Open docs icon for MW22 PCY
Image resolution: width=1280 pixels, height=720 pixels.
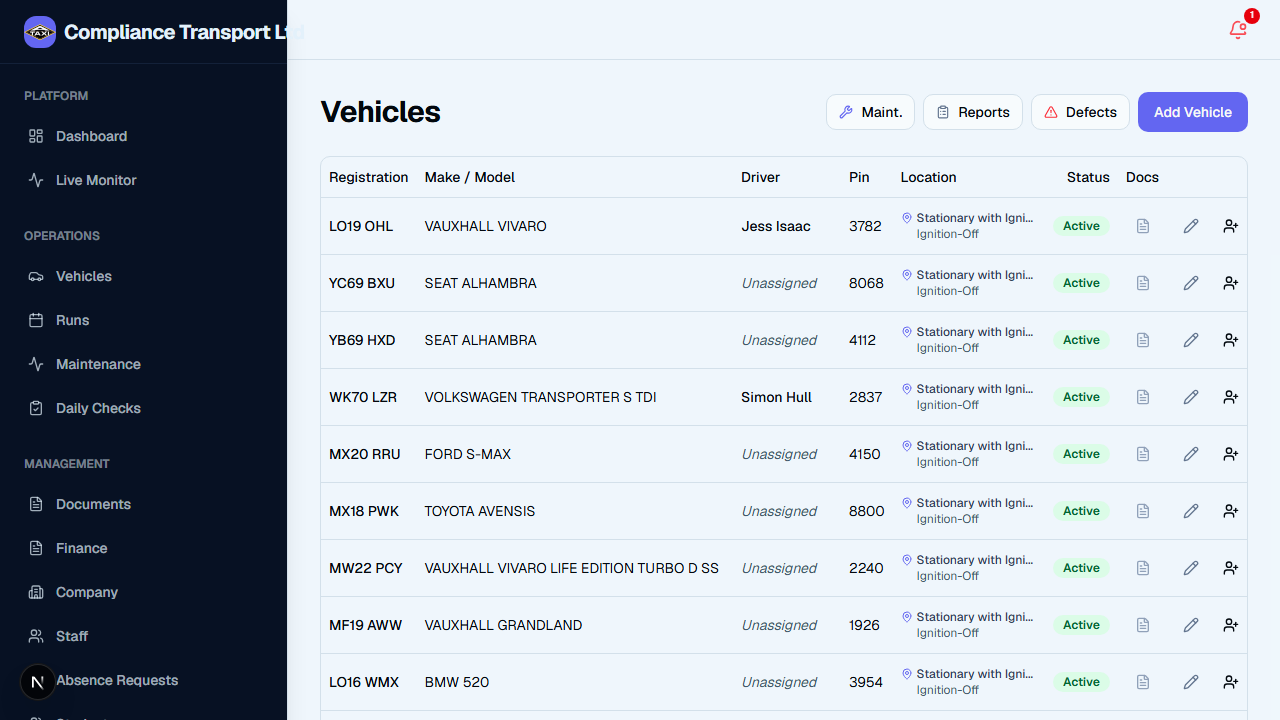click(x=1143, y=568)
